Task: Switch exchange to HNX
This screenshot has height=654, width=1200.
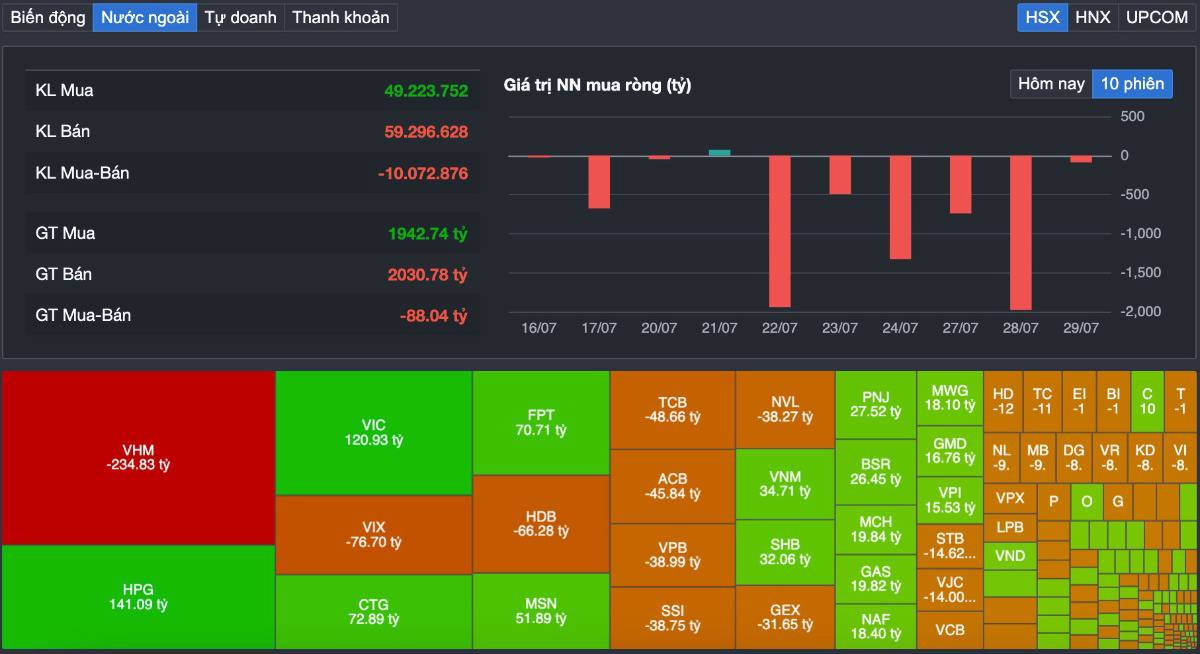Action: click(1092, 17)
